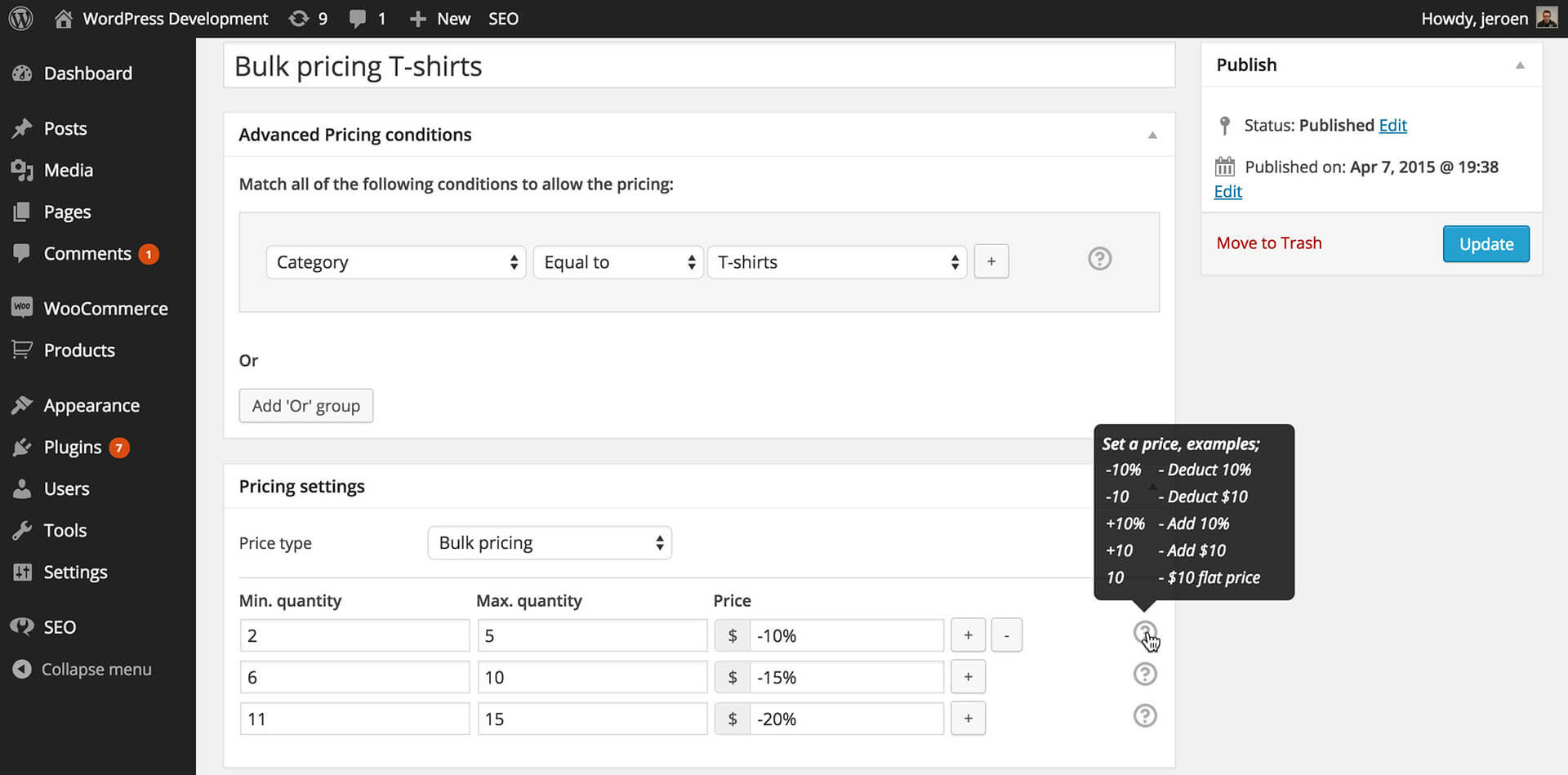Click the Collapse menu arrow icon

point(21,669)
